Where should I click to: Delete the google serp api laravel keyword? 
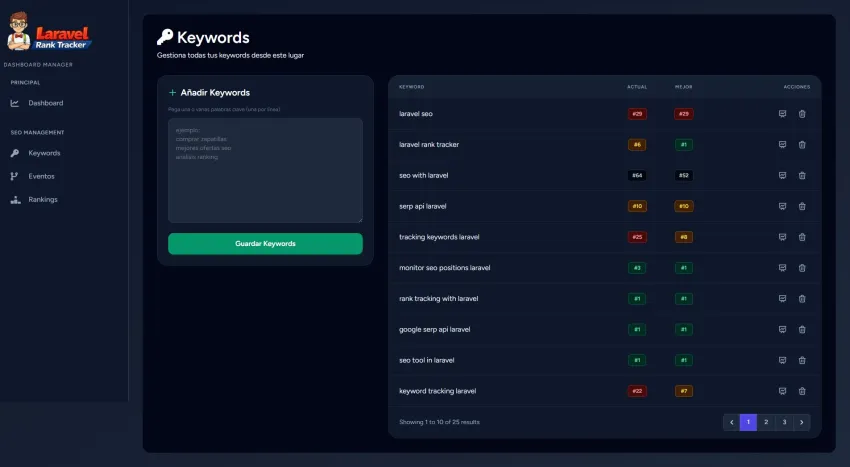coord(802,329)
